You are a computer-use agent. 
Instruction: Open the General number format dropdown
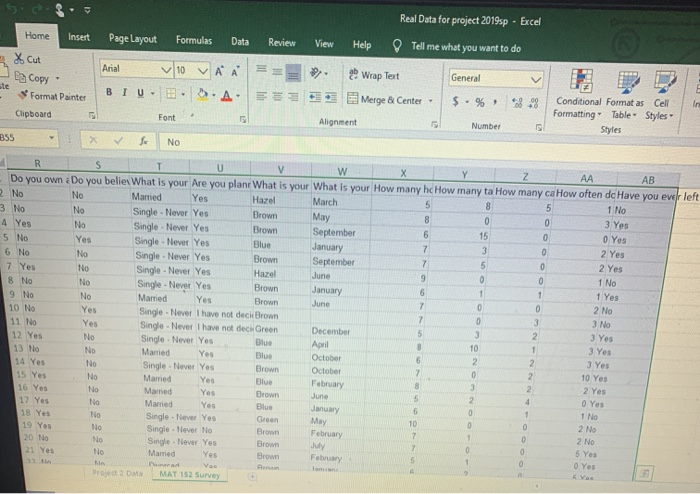(x=536, y=80)
